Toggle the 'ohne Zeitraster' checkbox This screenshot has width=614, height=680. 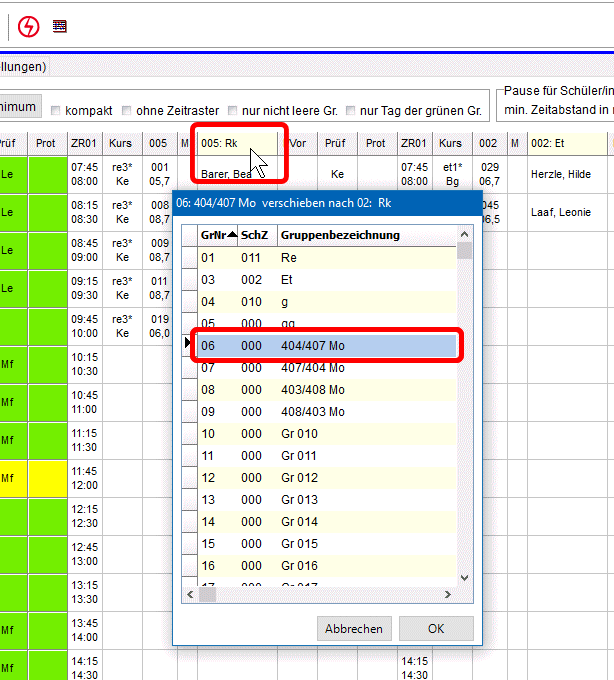pyautogui.click(x=127, y=110)
